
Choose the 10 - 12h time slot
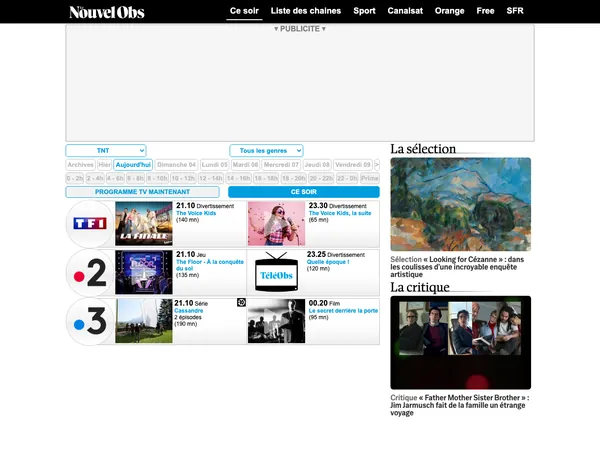(x=183, y=178)
